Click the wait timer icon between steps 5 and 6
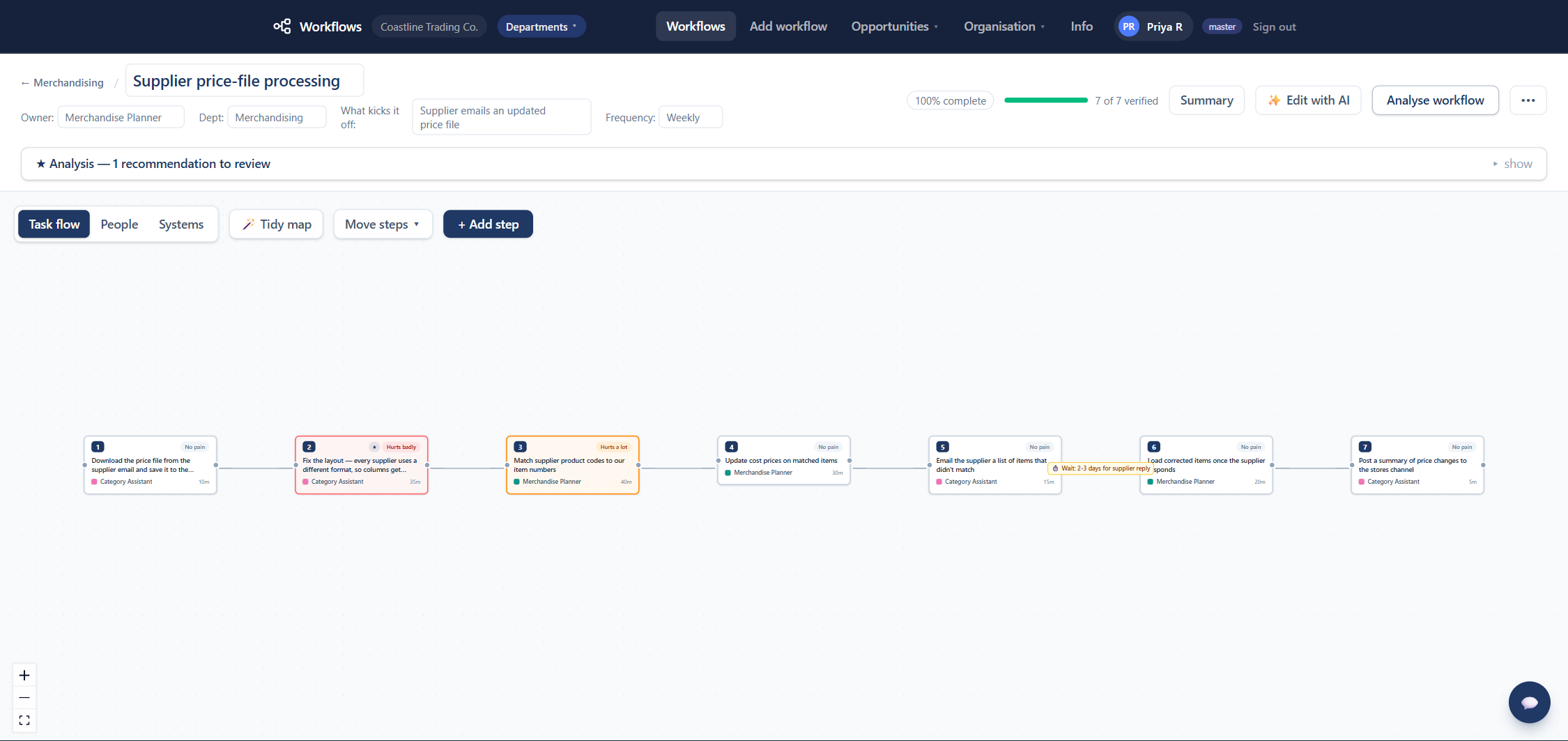This screenshot has width=1568, height=741. [x=1055, y=468]
